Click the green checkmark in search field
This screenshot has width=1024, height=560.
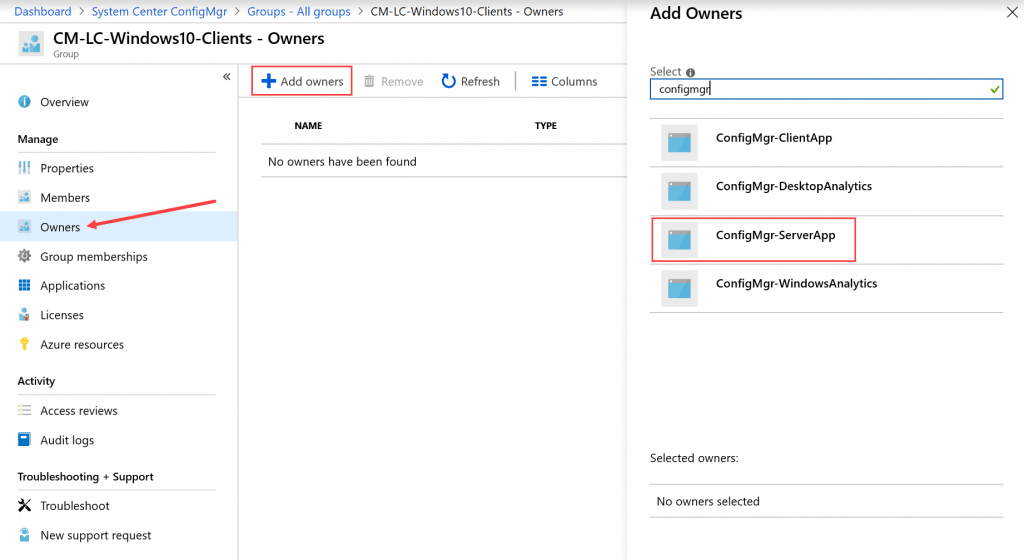pyautogui.click(x=995, y=89)
